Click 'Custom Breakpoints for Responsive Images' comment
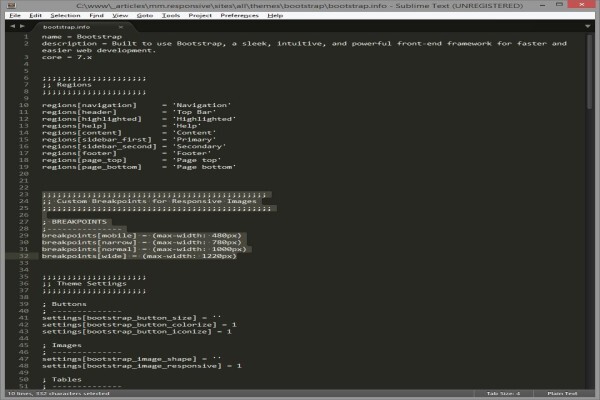 (x=157, y=201)
